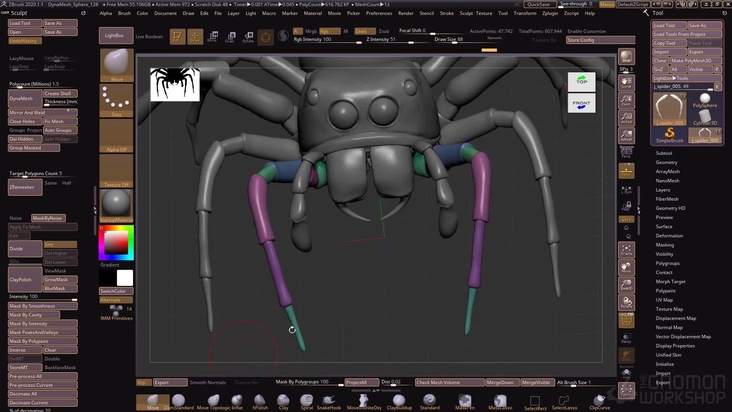Expand the Layers section
Viewport: 732px width, 412px height.
662,190
